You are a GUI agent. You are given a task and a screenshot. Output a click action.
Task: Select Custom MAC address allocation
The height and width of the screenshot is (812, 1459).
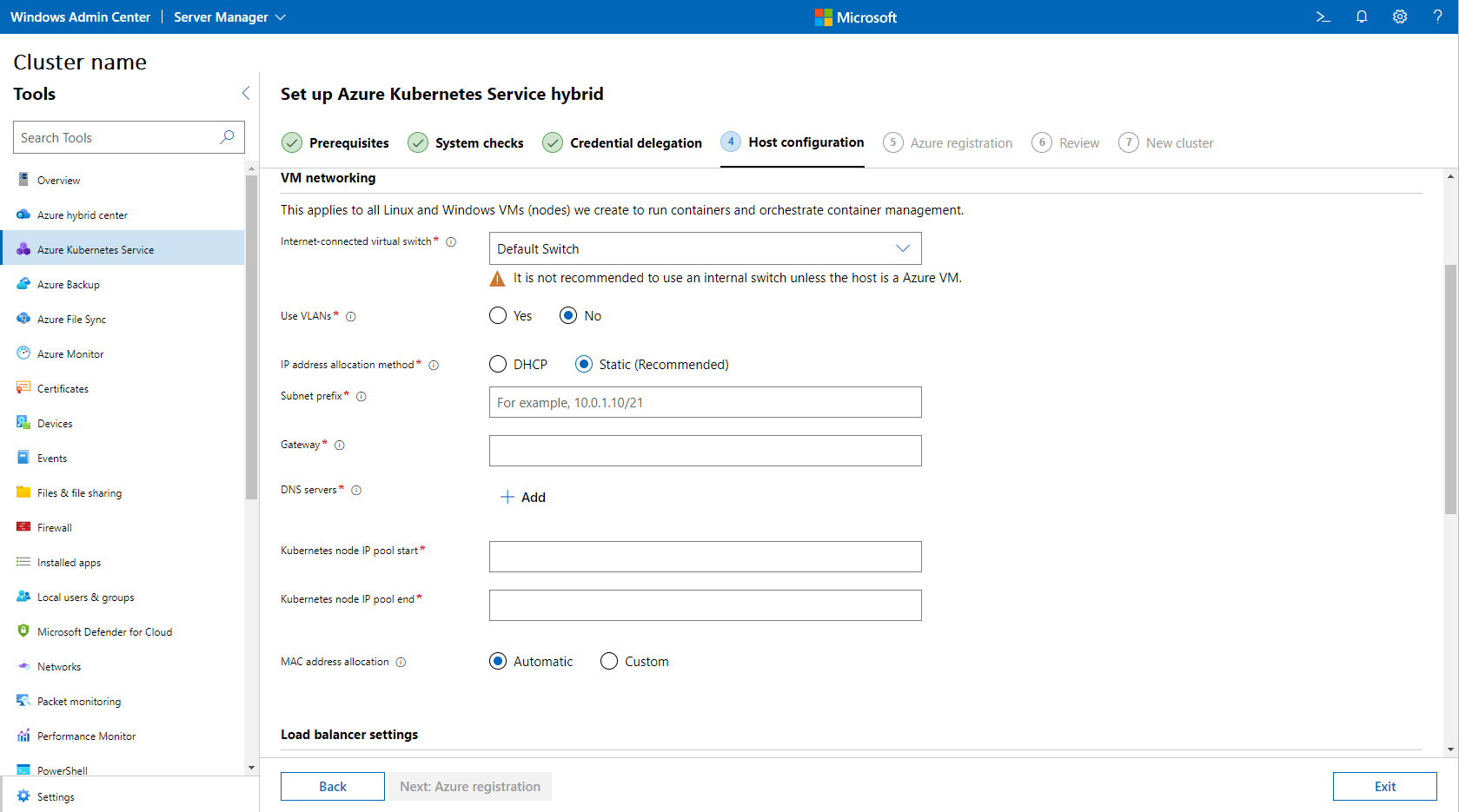coord(609,662)
